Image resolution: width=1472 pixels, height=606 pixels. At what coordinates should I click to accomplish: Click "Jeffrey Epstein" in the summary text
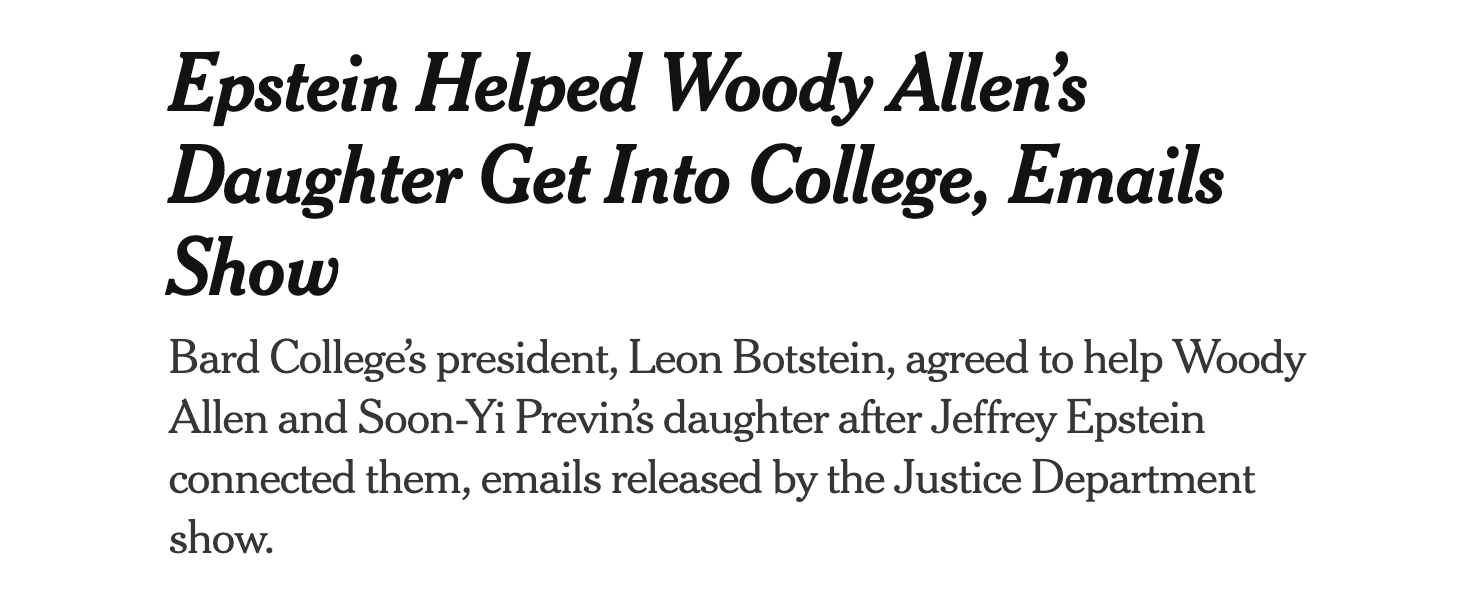click(x=1067, y=418)
